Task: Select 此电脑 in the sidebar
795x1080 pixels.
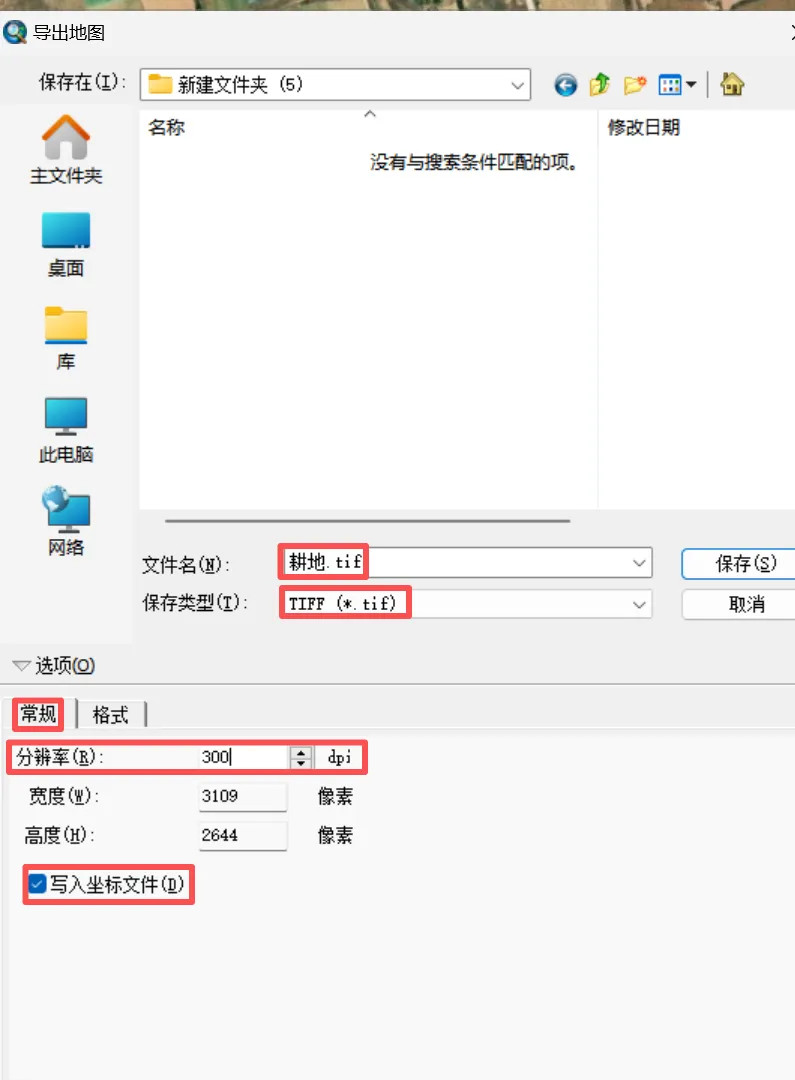Action: [x=66, y=430]
